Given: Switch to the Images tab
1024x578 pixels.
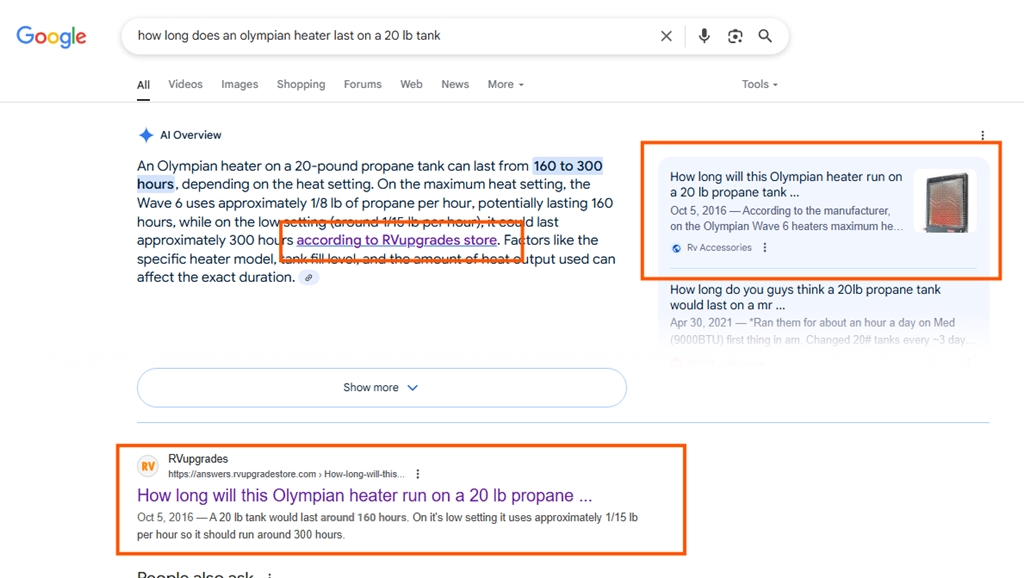Looking at the screenshot, I should (240, 84).
